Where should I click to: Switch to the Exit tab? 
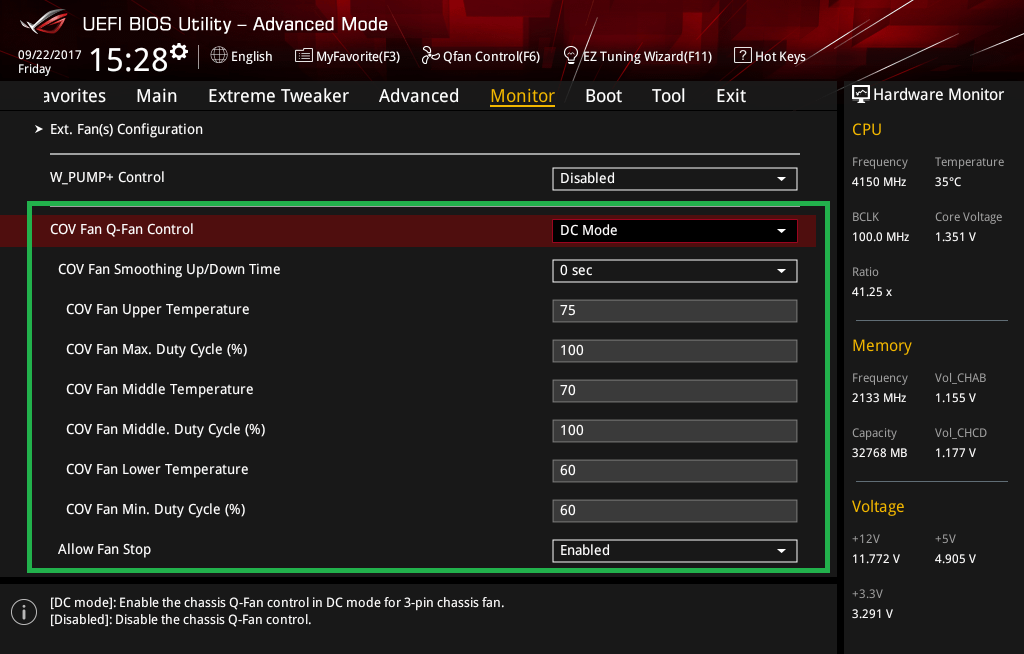click(731, 96)
